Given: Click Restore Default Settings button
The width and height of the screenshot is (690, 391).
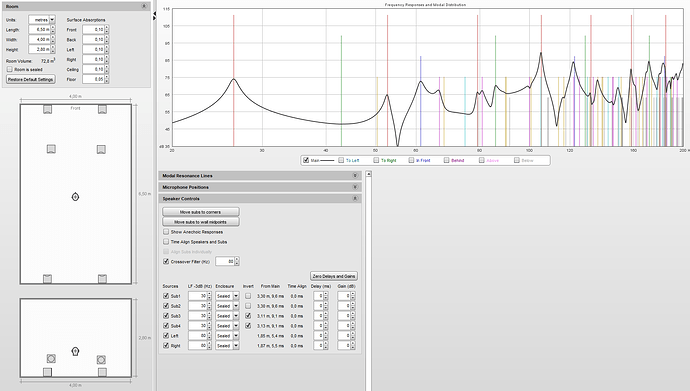Looking at the screenshot, I should click(x=31, y=79).
